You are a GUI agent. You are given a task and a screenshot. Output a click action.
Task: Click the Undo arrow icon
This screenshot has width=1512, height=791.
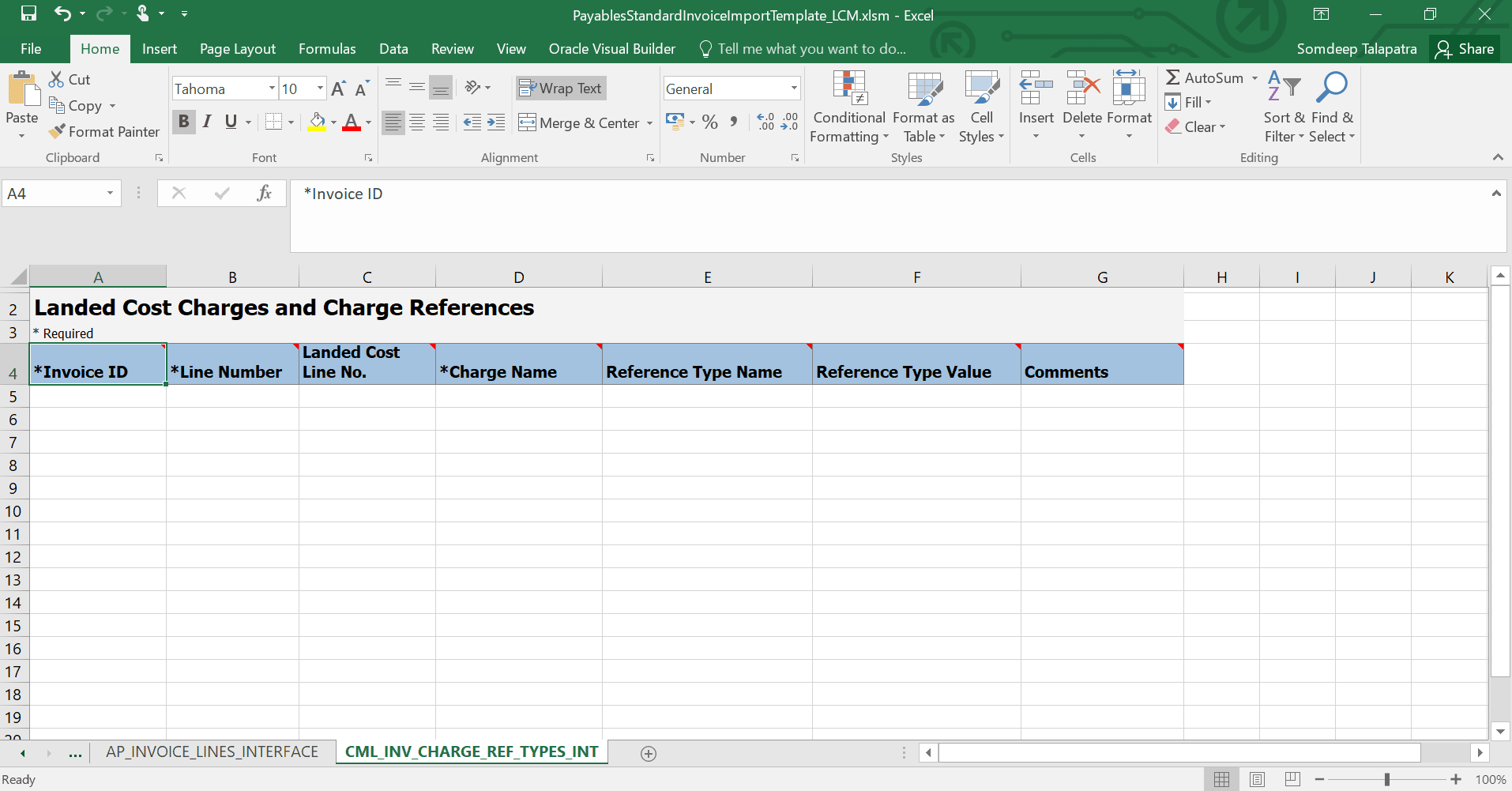pos(62,13)
